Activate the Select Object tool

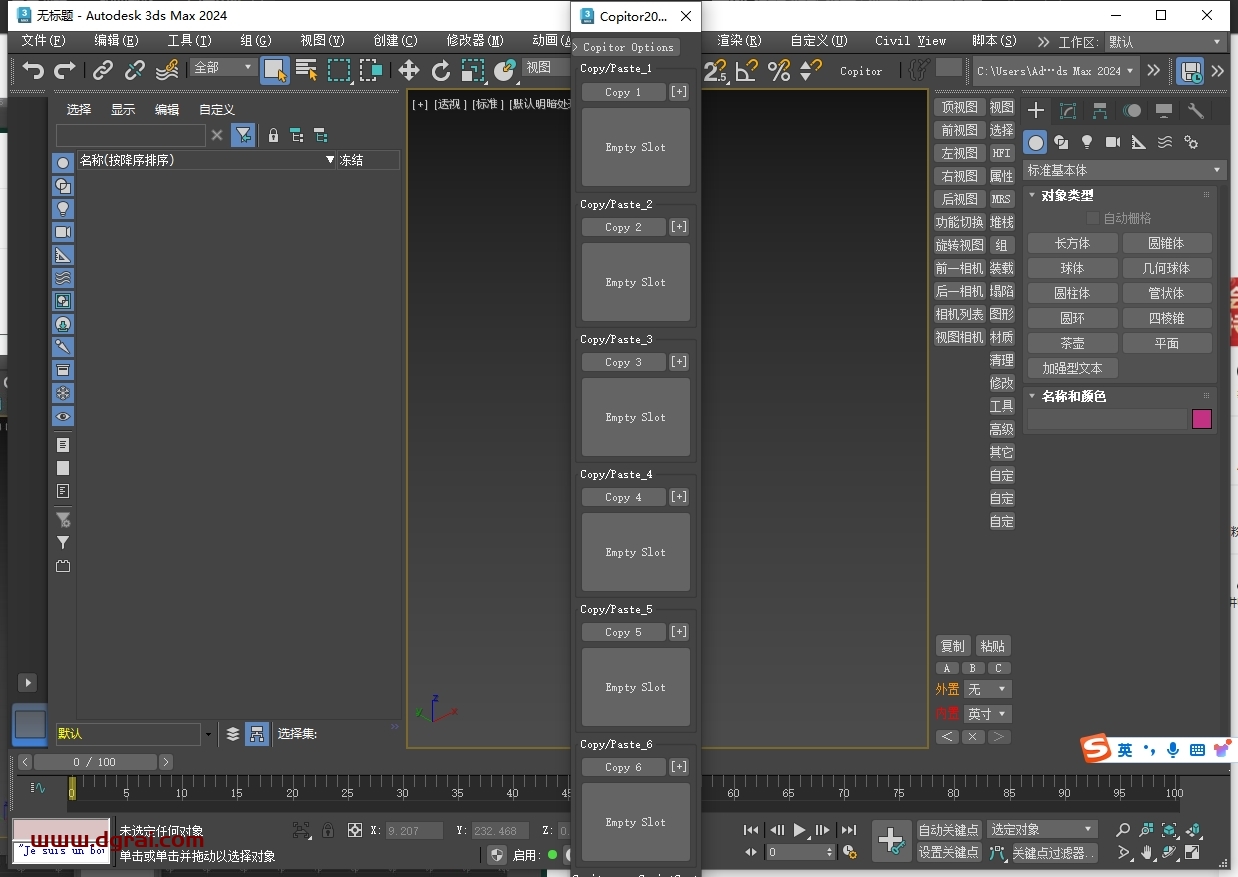pos(275,70)
